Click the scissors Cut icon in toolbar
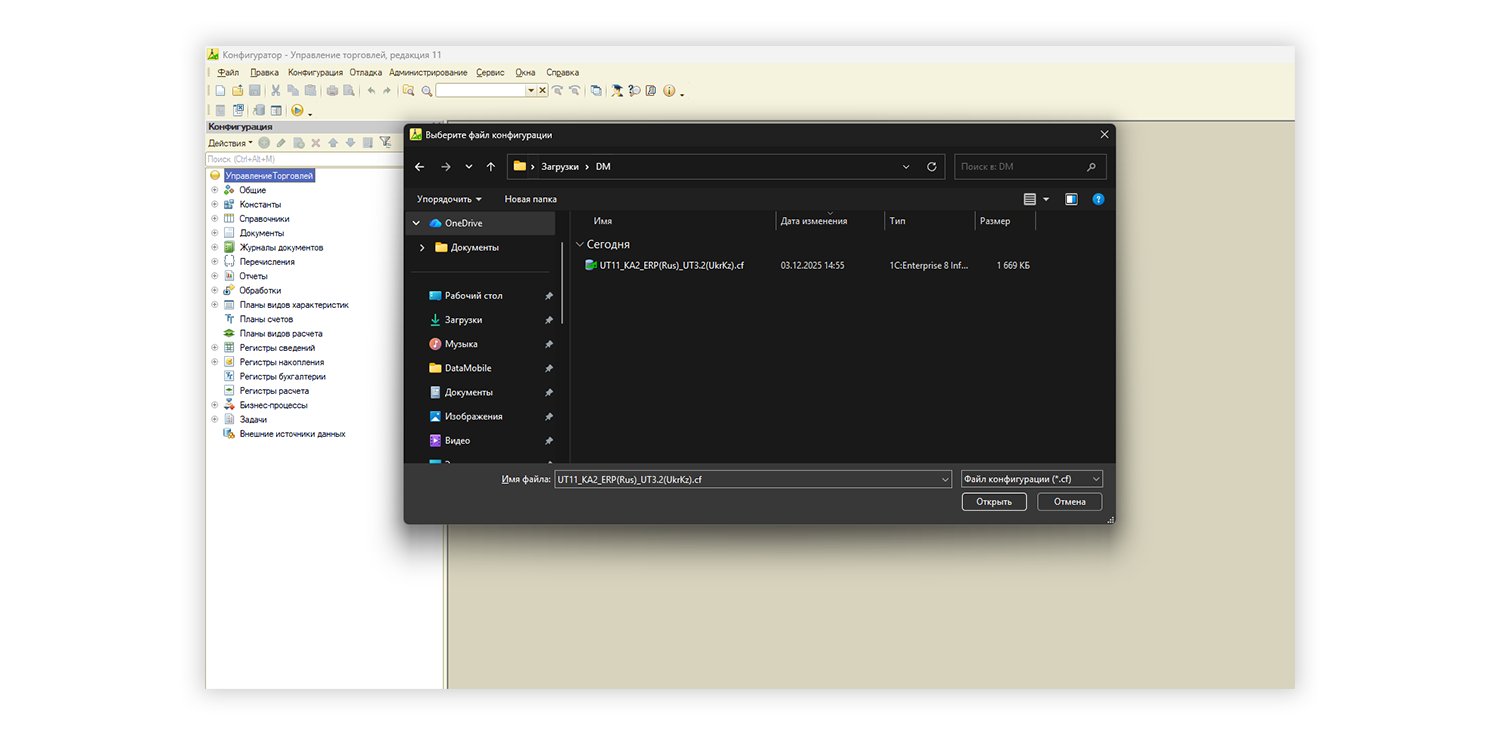Viewport: 1500px width, 750px height. [x=276, y=91]
